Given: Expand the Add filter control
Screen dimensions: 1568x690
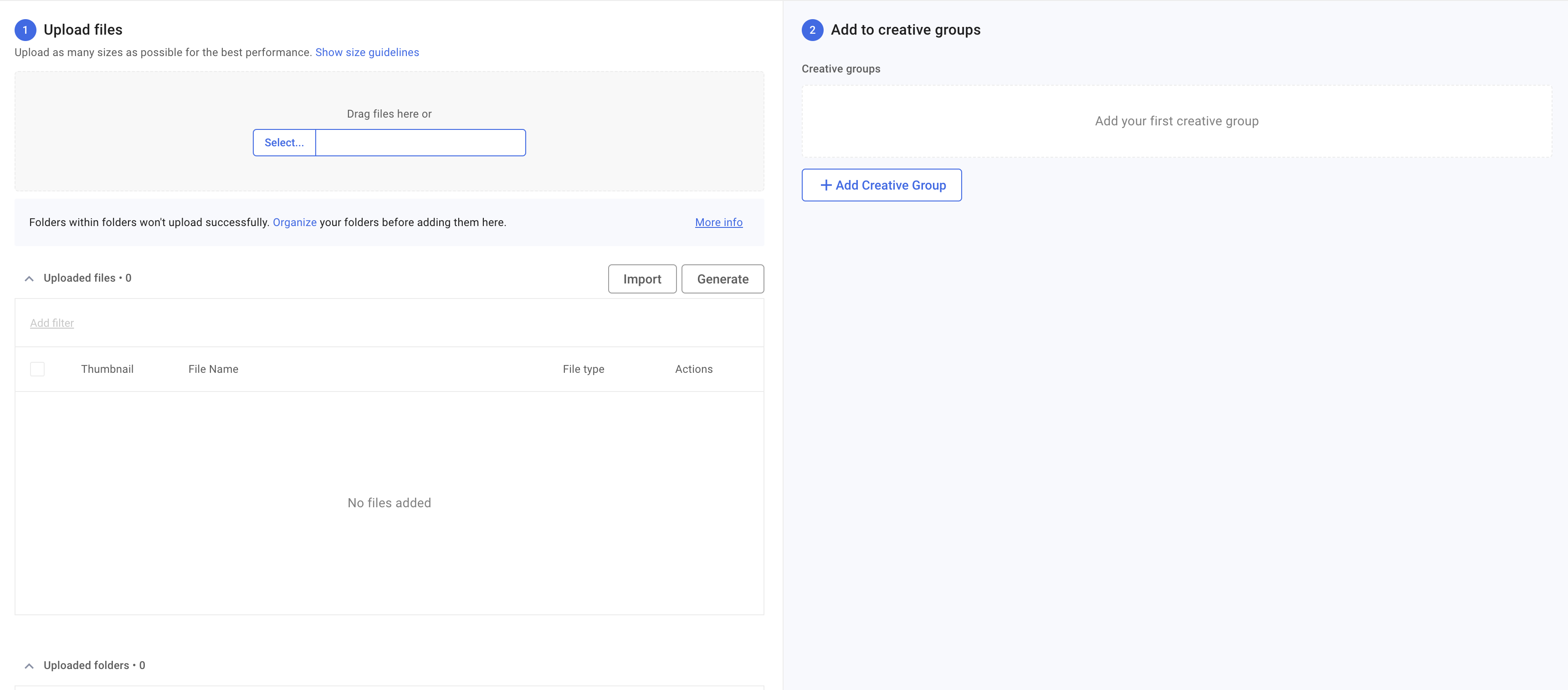Looking at the screenshot, I should (x=52, y=323).
